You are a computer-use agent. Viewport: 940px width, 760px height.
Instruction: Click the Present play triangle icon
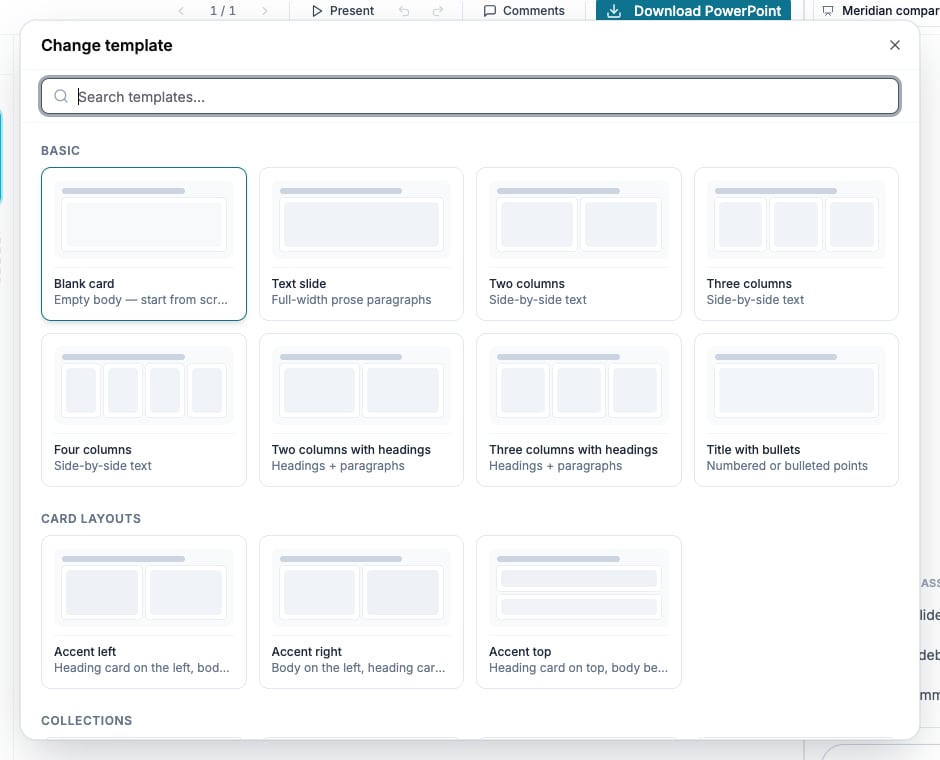317,11
